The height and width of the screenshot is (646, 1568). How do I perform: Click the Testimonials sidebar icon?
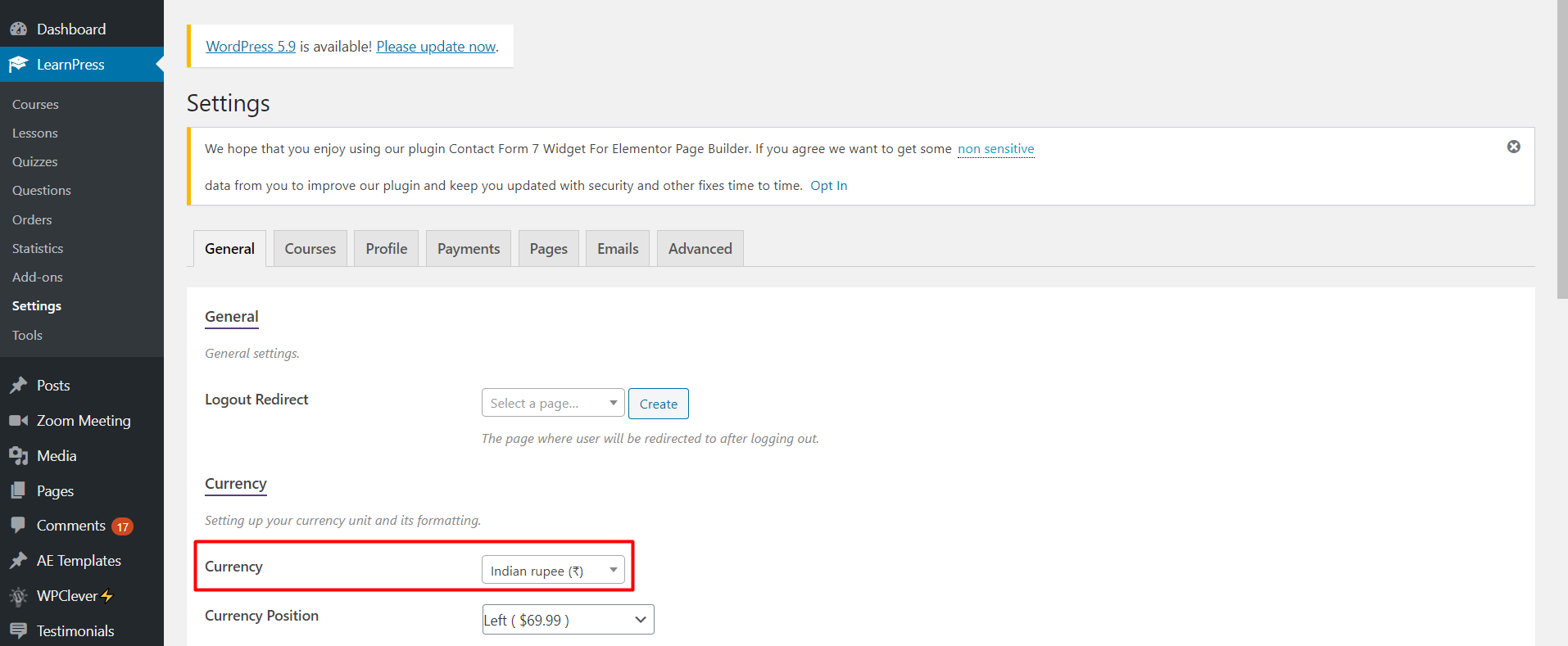click(18, 630)
